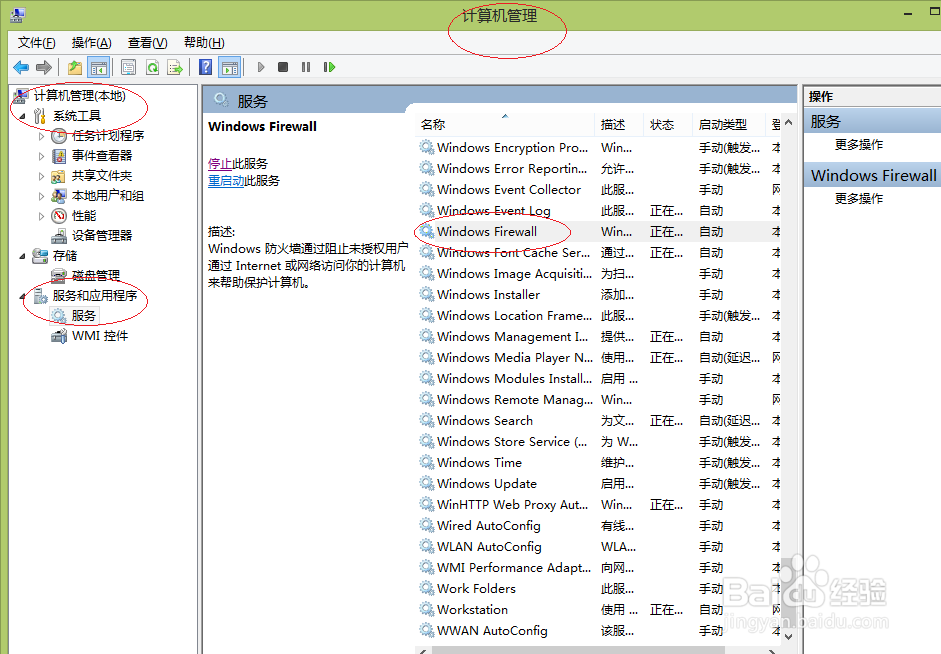
Task: Click the Stop Service square icon
Action: (283, 67)
